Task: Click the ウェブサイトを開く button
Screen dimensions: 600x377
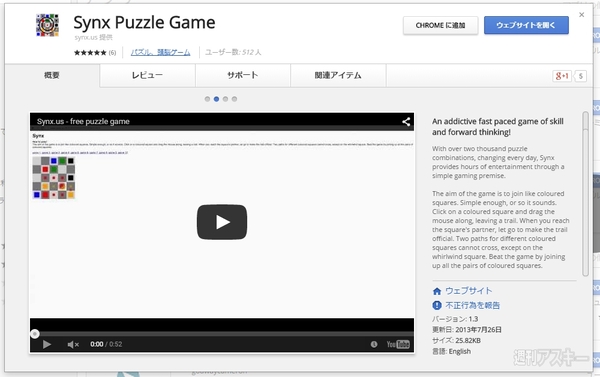Action: coord(526,26)
